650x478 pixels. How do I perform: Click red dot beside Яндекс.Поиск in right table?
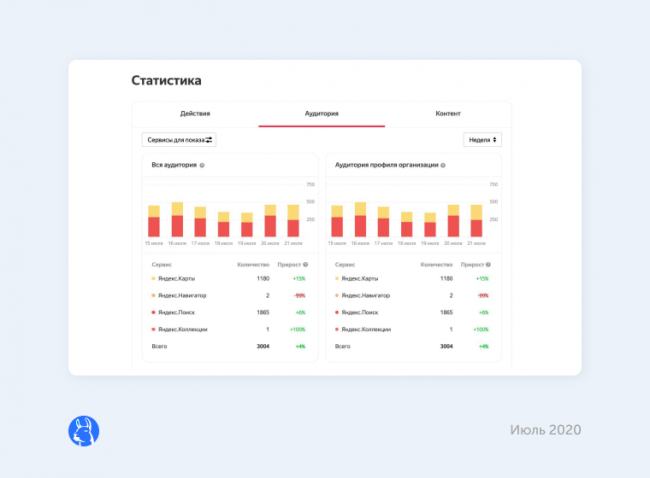[337, 312]
